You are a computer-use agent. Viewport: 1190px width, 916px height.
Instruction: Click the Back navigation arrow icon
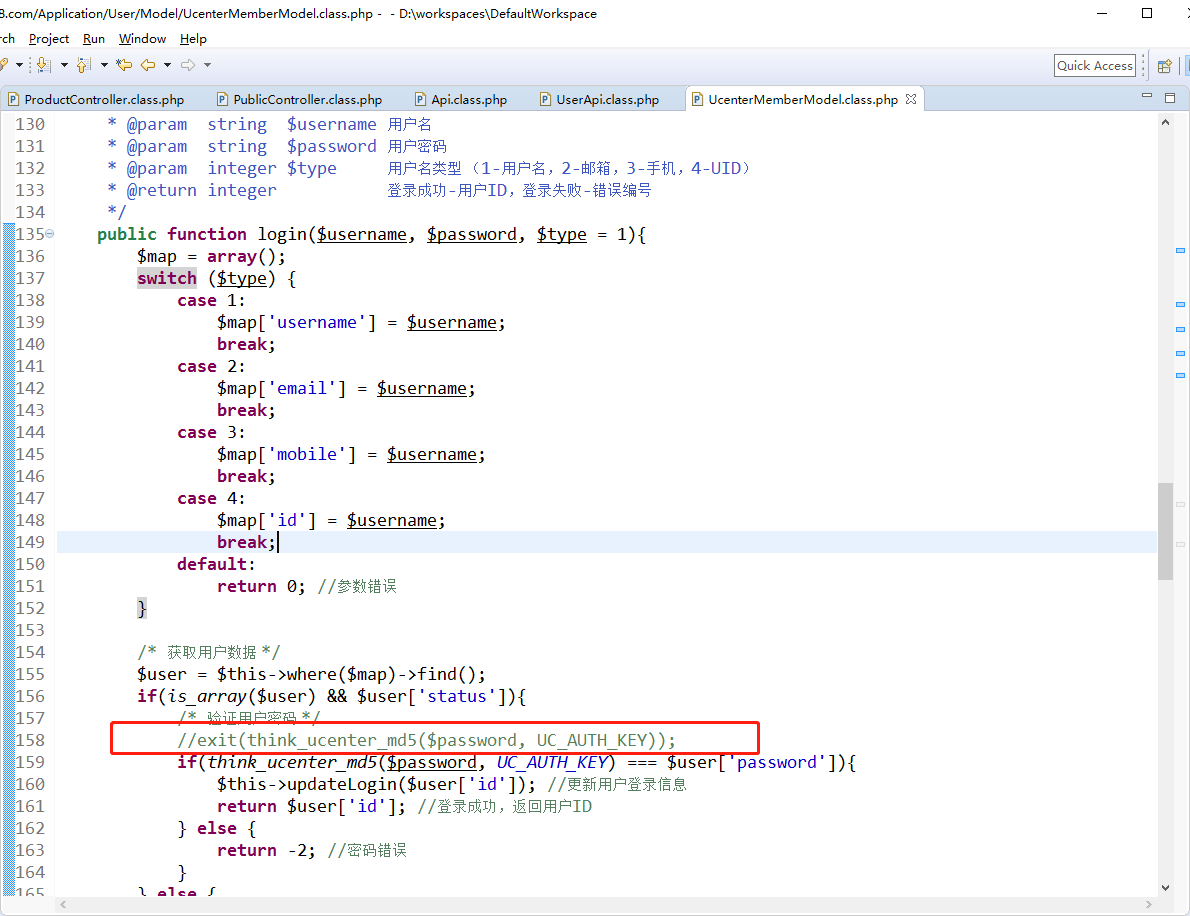point(147,65)
